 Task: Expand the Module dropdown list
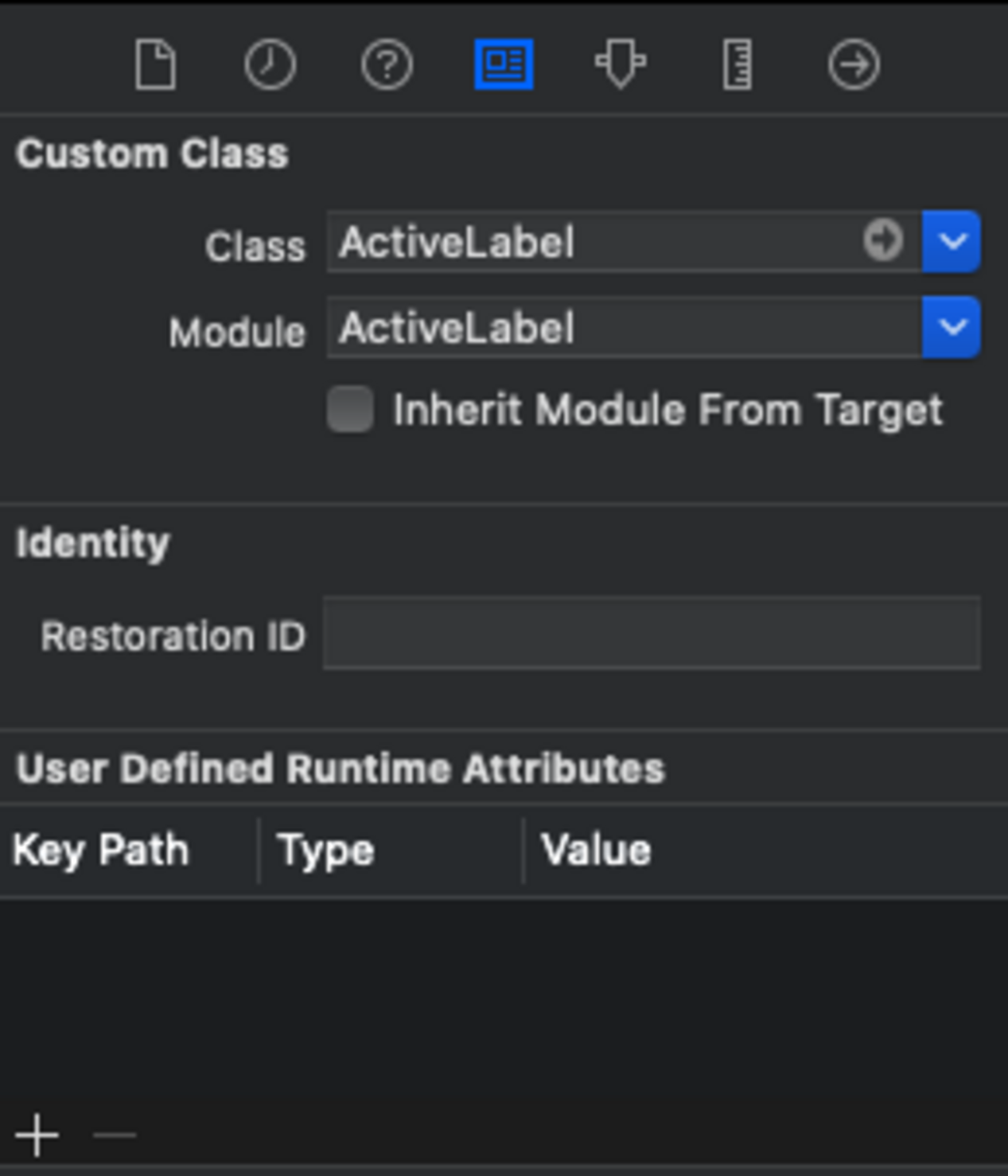pyautogui.click(x=951, y=327)
